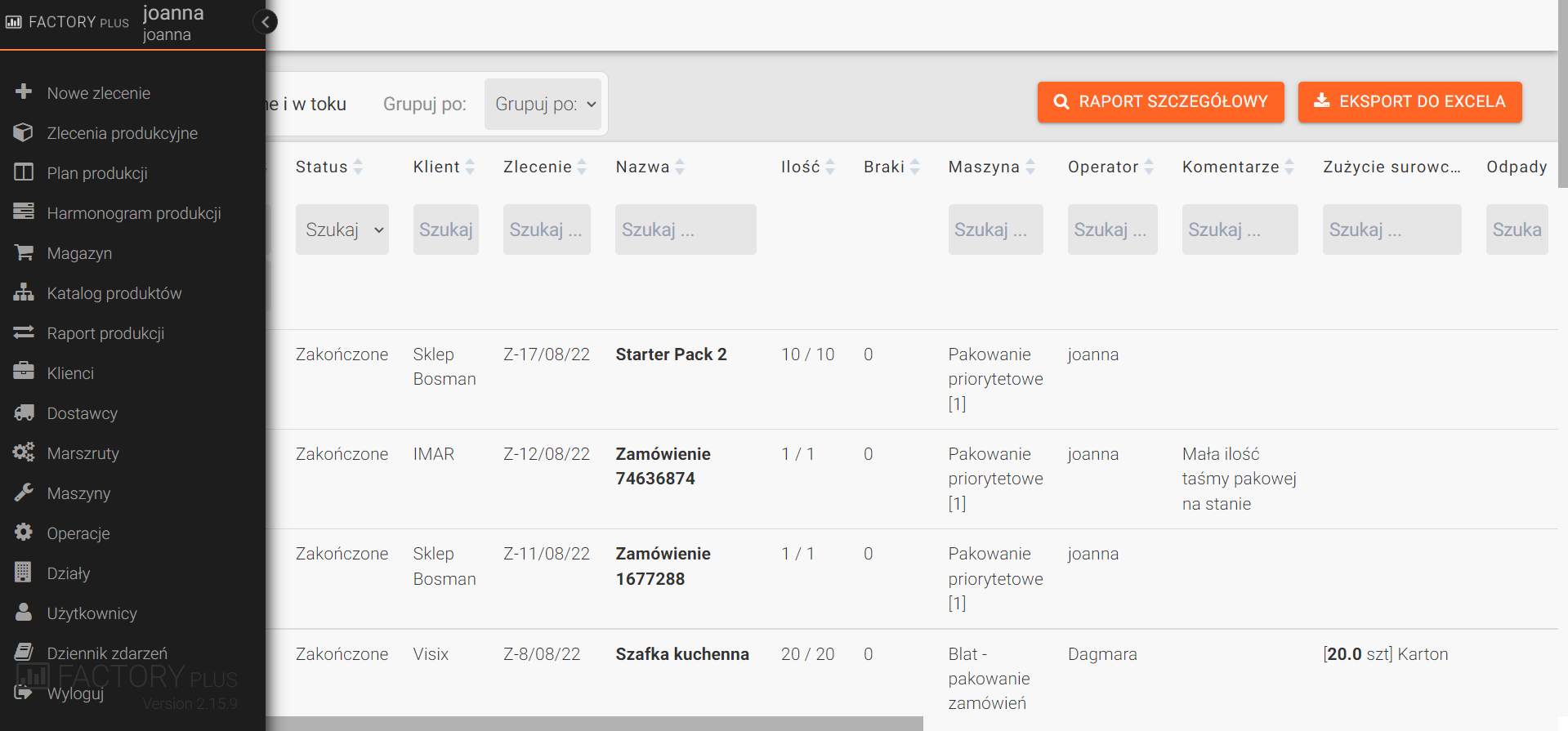Sort by the Maszyna column arrows
Screen dimensions: 1568x731
[1030, 167]
